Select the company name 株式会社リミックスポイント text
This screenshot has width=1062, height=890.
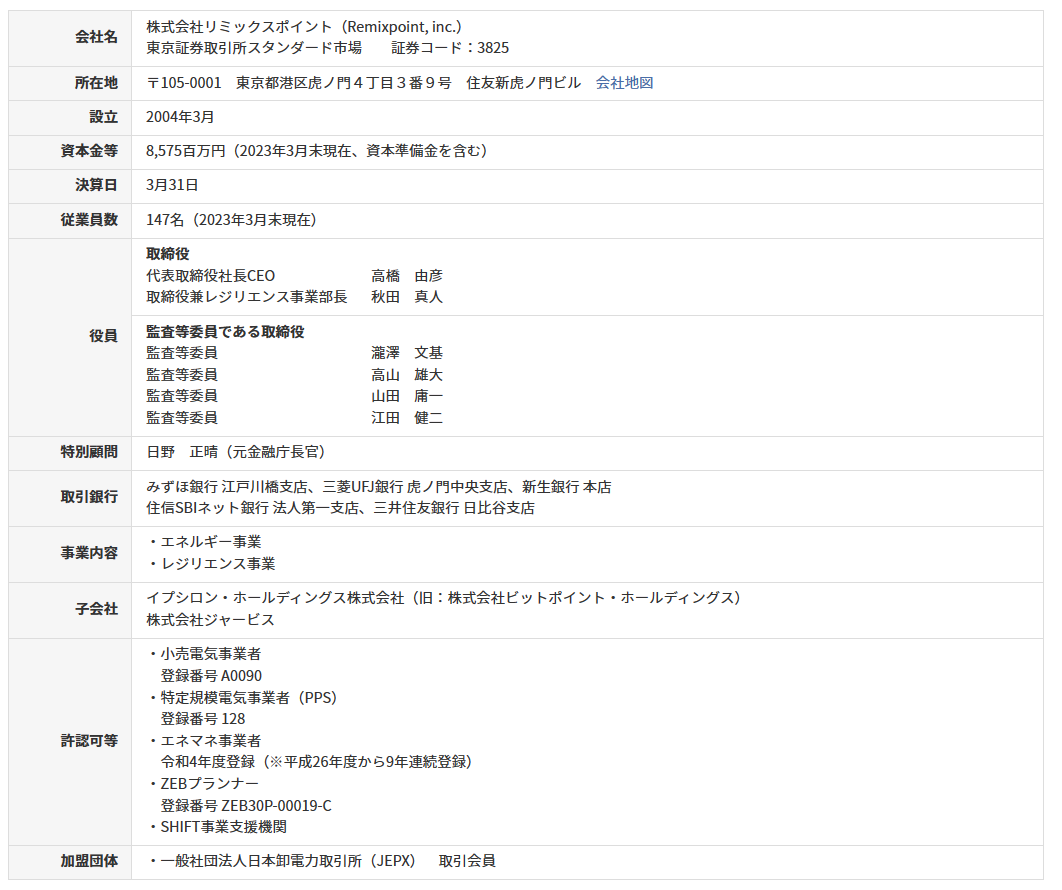tap(239, 26)
